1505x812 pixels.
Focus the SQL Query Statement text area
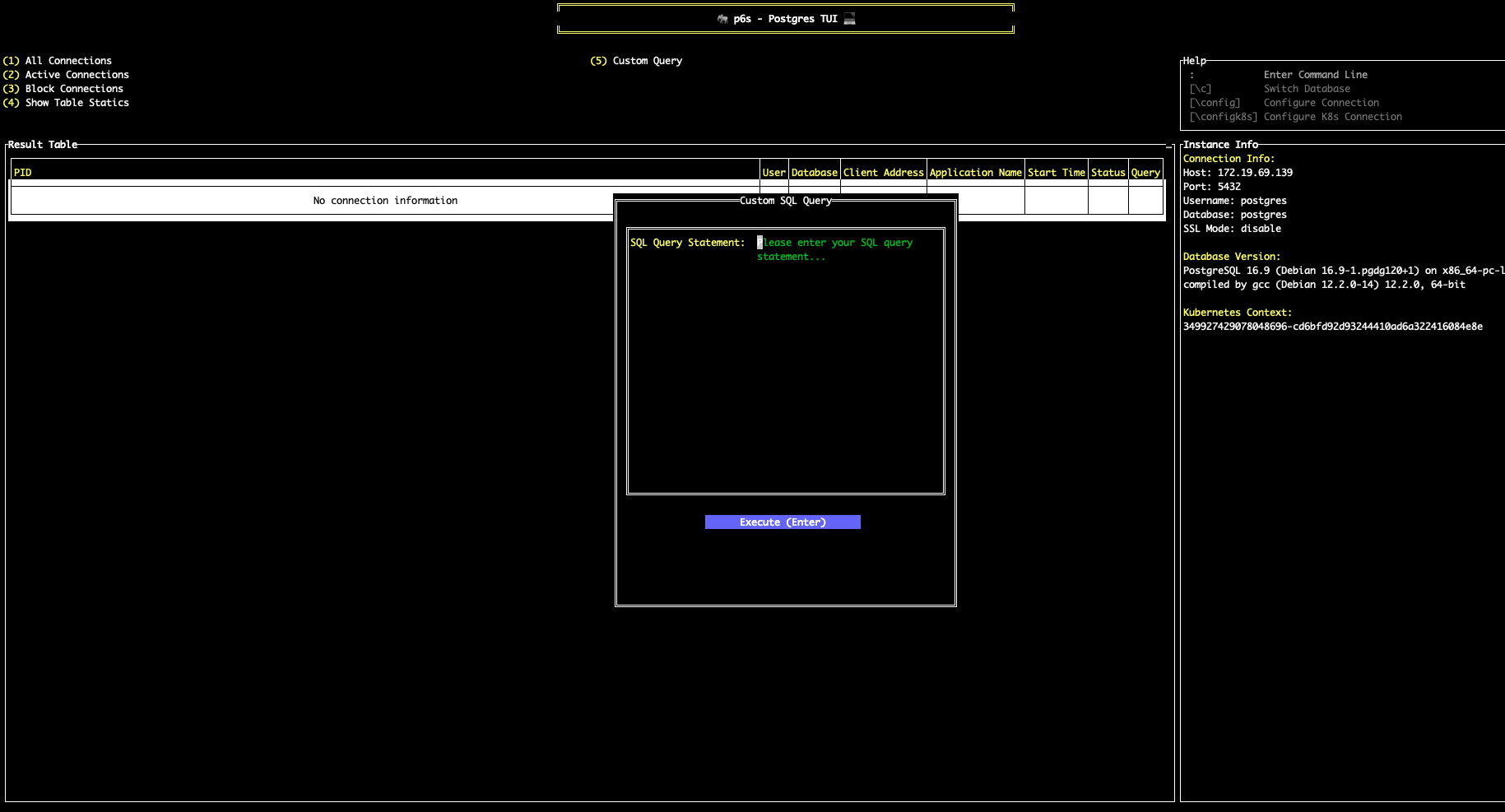tap(849, 362)
